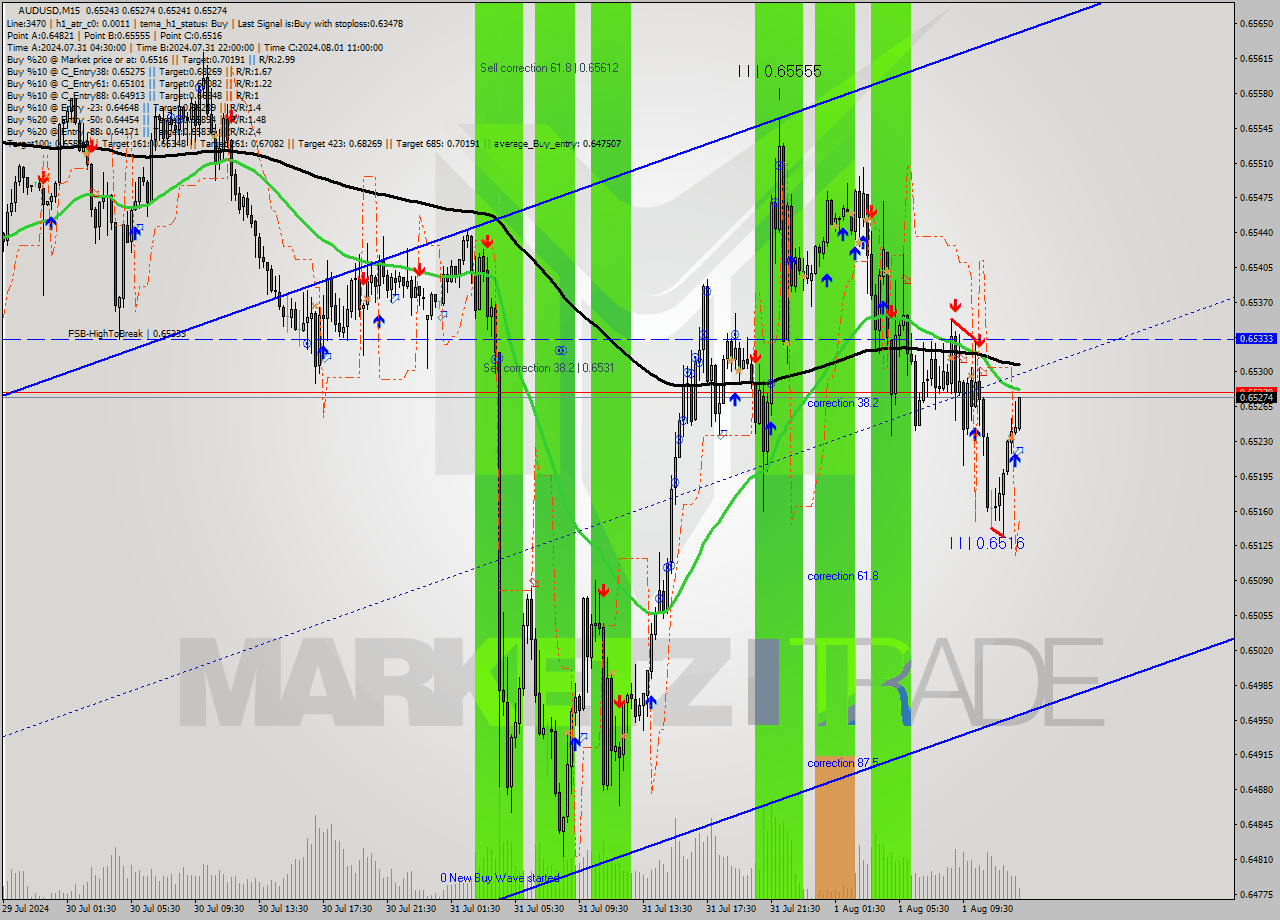Click the 0.65090 price axis label
This screenshot has height=920, width=1280.
click(x=1256, y=580)
